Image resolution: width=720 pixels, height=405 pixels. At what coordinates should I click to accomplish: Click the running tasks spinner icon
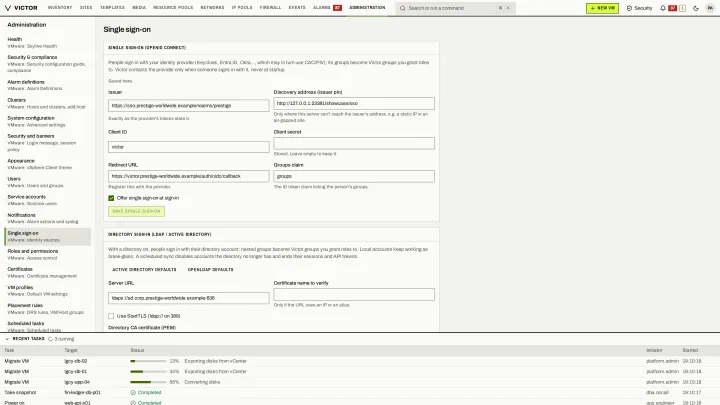(51, 339)
